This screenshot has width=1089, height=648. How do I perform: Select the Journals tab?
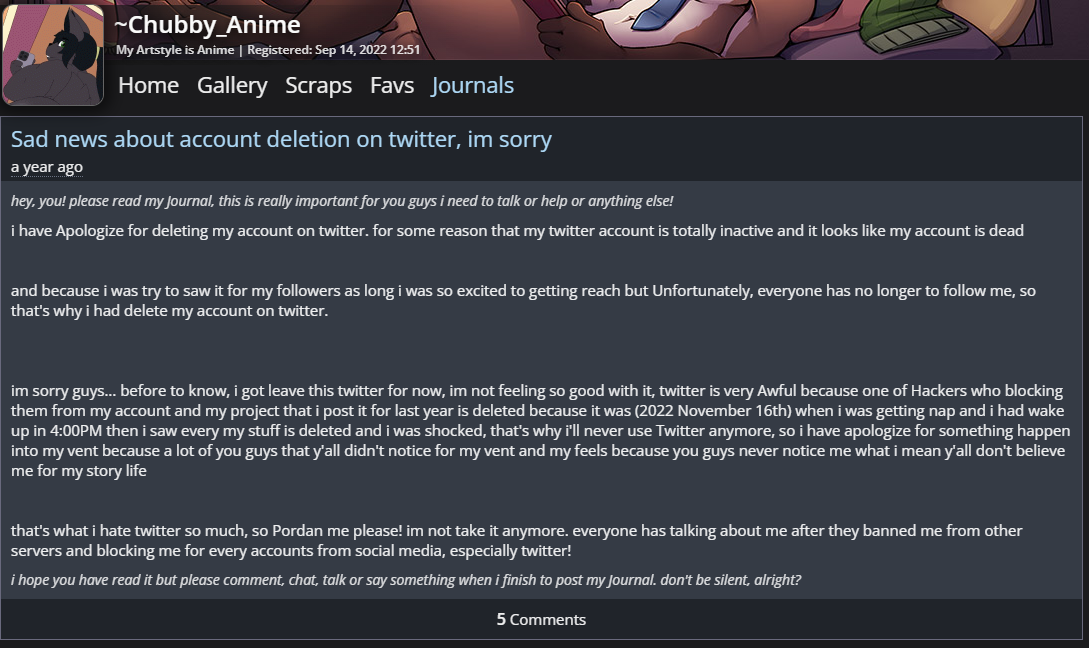[472, 86]
